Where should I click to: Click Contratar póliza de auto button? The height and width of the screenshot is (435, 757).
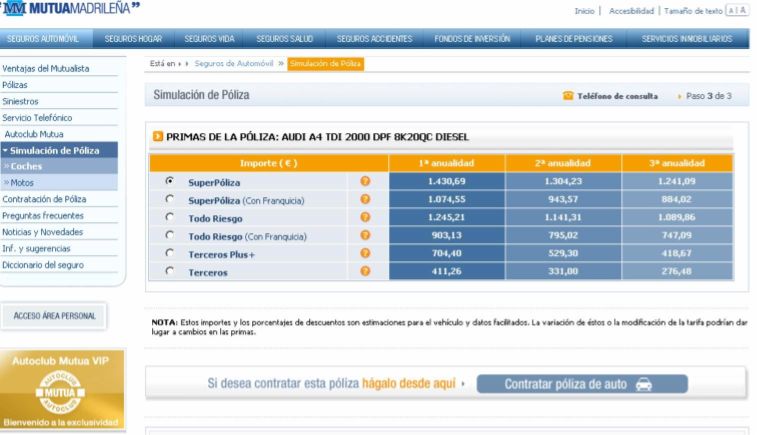point(582,384)
